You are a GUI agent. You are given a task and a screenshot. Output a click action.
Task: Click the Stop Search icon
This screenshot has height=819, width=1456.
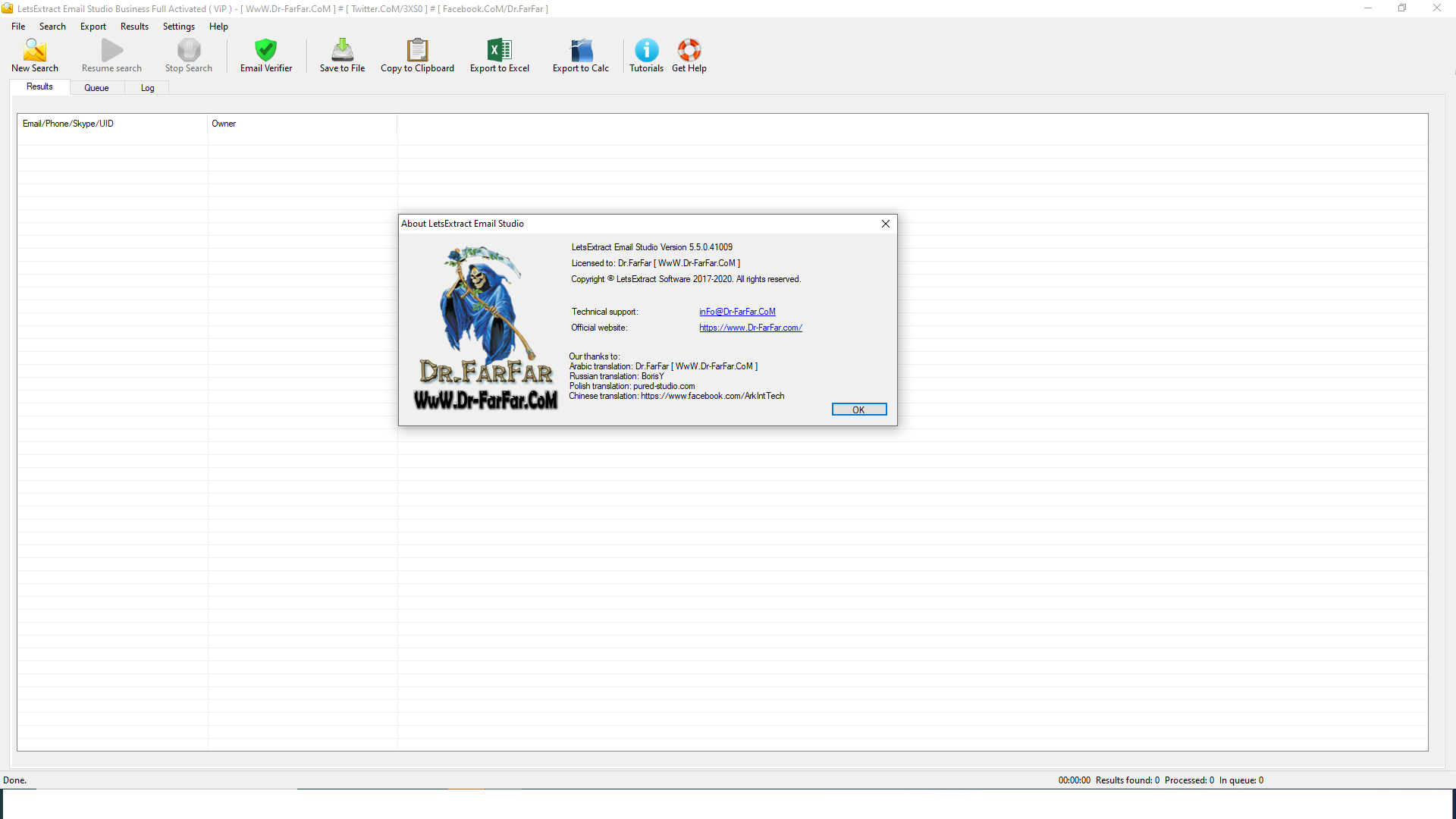(x=189, y=51)
